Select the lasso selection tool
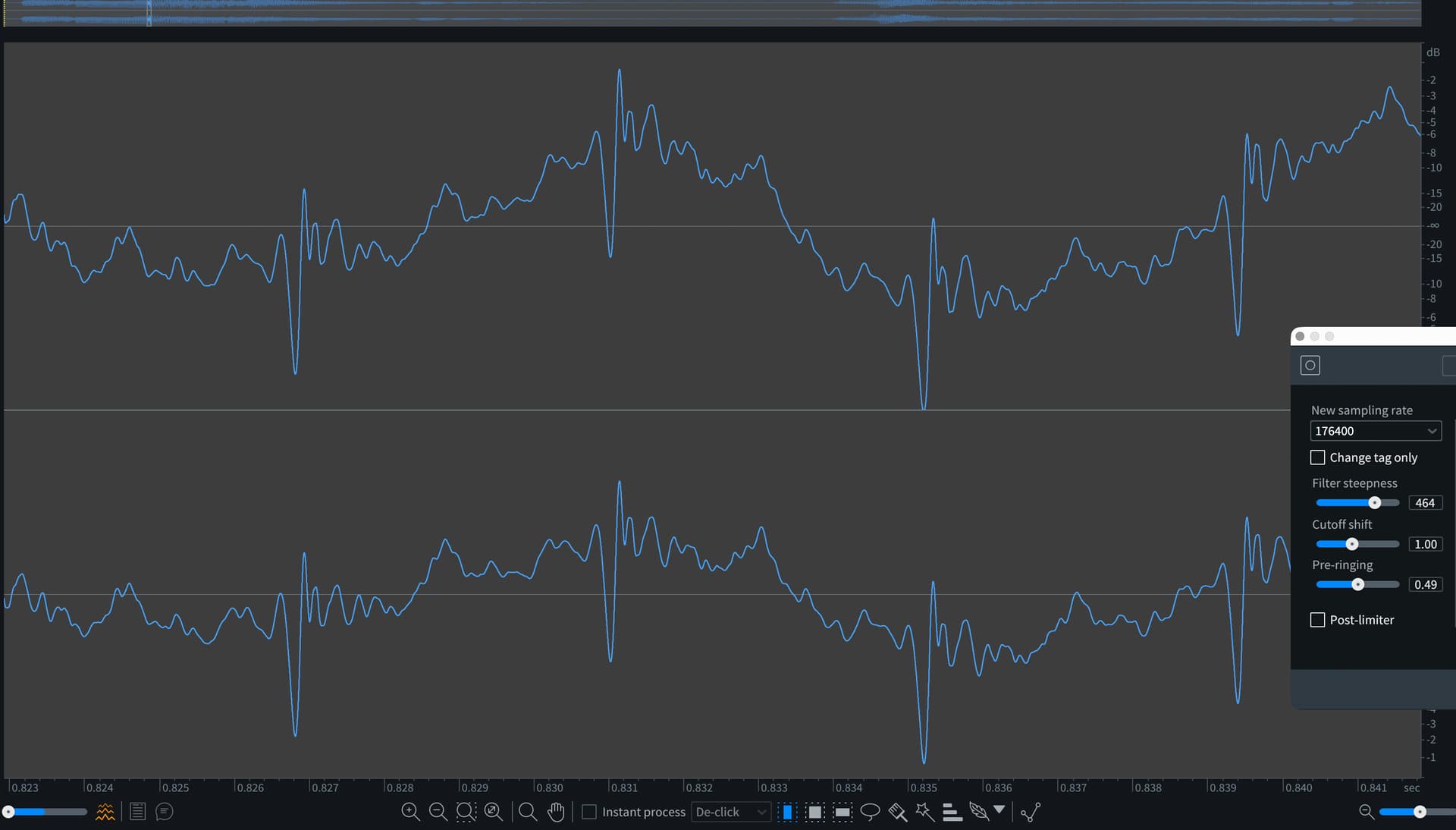This screenshot has width=1456, height=830. [870, 812]
